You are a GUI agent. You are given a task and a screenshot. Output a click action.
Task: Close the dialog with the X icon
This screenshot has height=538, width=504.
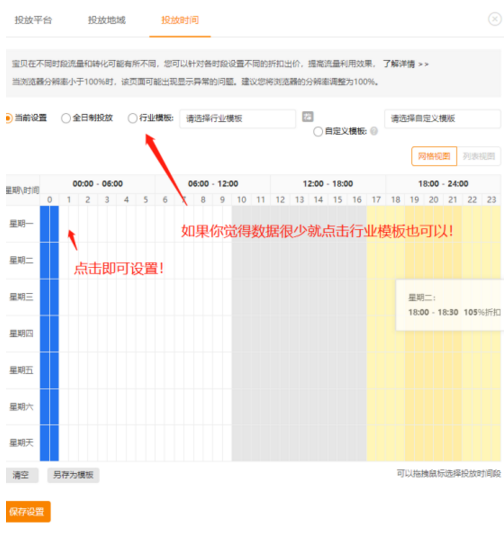tap(494, 19)
